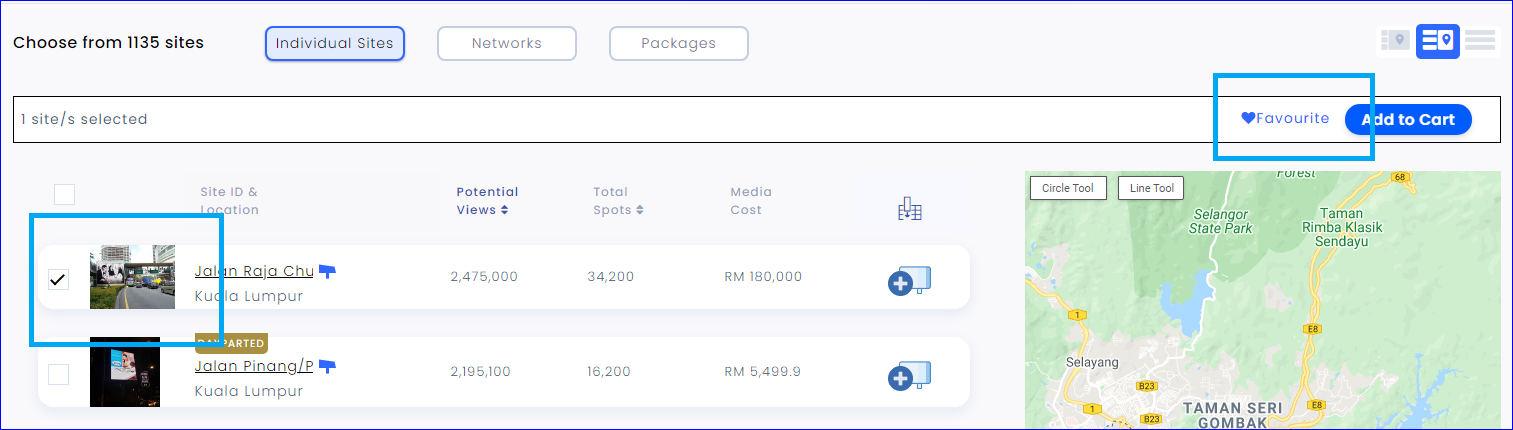Viewport: 1513px width, 430px height.
Task: Click the heart Favourite icon
Action: point(1248,118)
